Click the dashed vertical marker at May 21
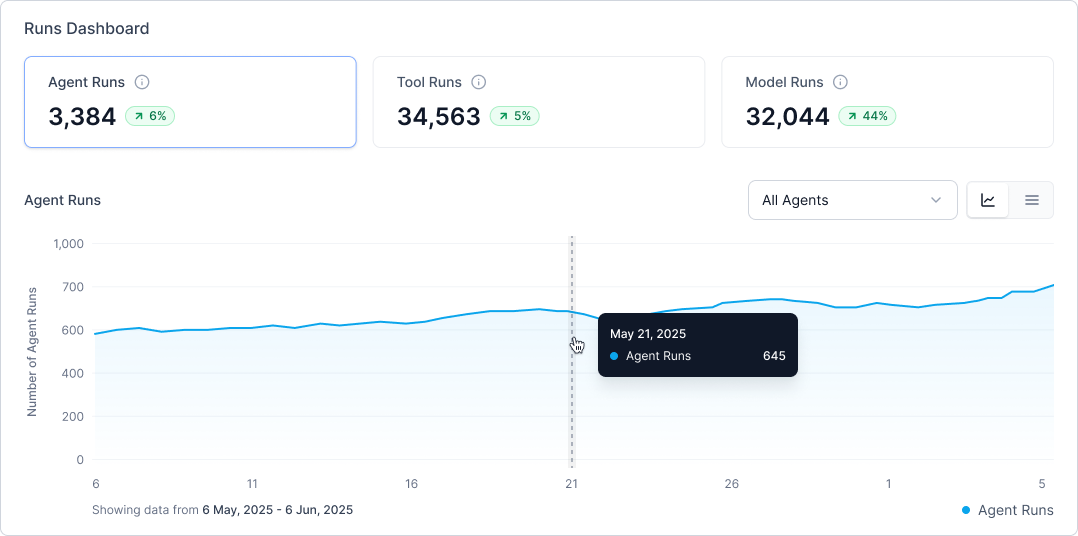 click(572, 420)
